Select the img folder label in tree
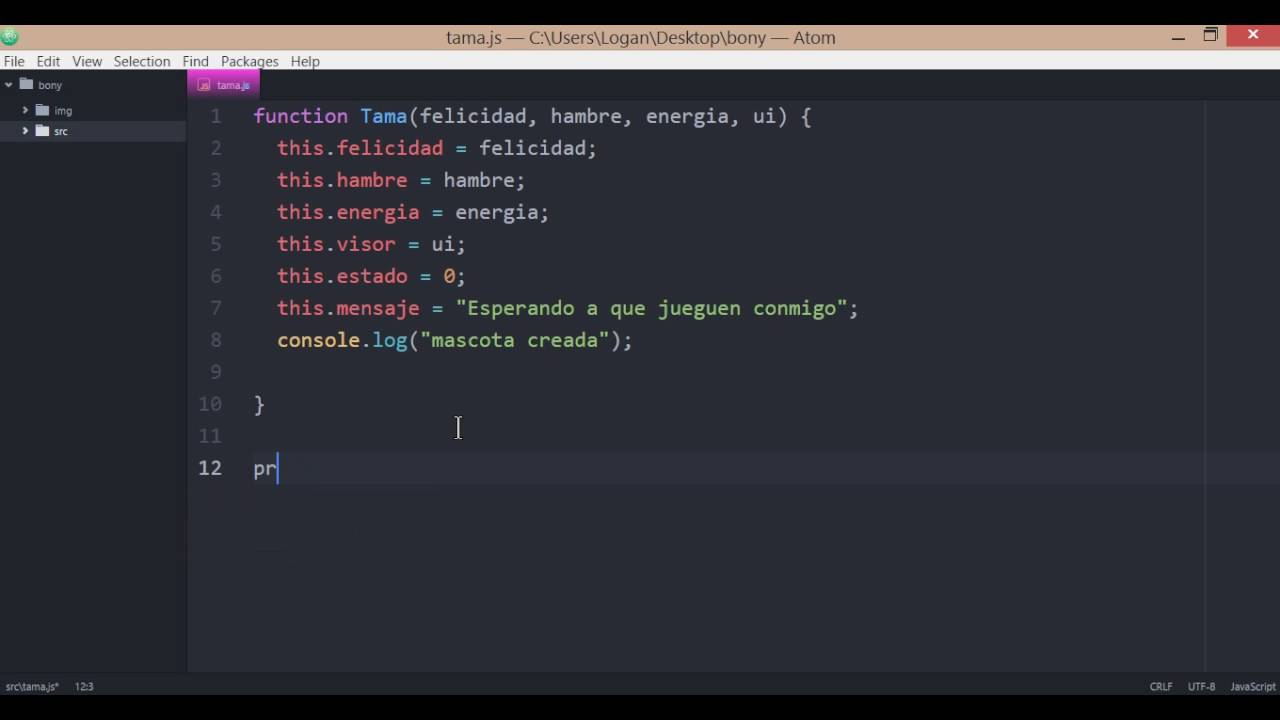The width and height of the screenshot is (1280, 720). click(x=63, y=111)
